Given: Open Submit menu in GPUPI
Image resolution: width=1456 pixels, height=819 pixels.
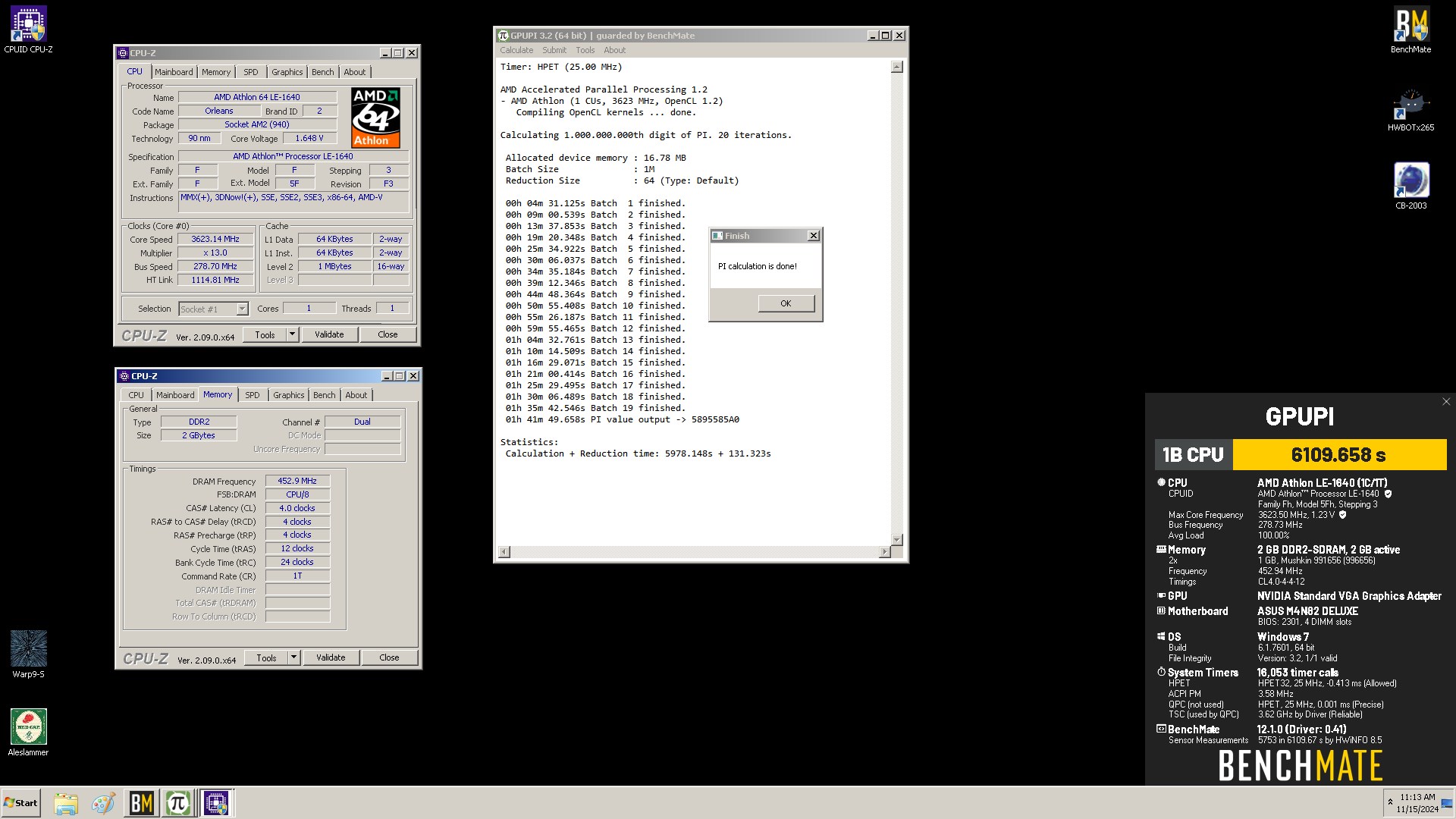Looking at the screenshot, I should (x=554, y=50).
